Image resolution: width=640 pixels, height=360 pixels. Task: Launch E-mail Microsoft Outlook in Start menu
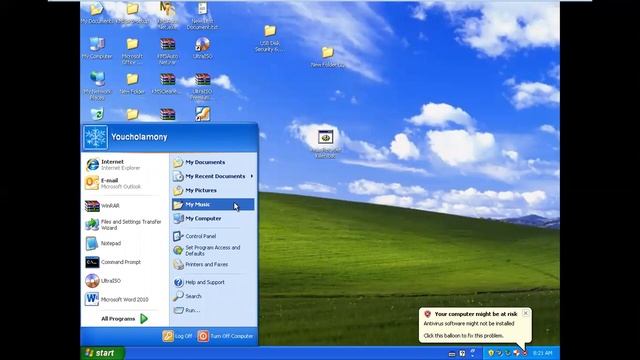click(125, 183)
